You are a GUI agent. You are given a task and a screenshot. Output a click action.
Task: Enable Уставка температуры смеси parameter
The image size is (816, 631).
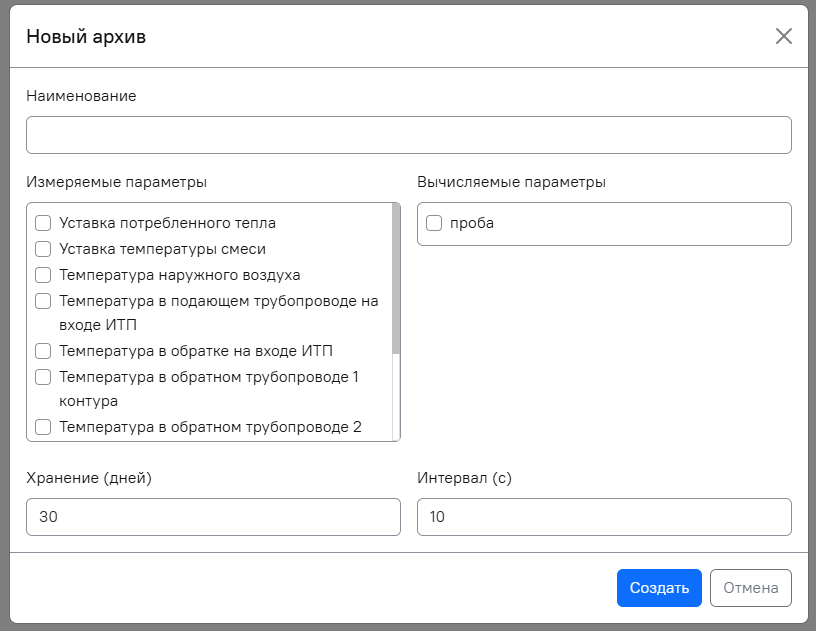tap(43, 249)
